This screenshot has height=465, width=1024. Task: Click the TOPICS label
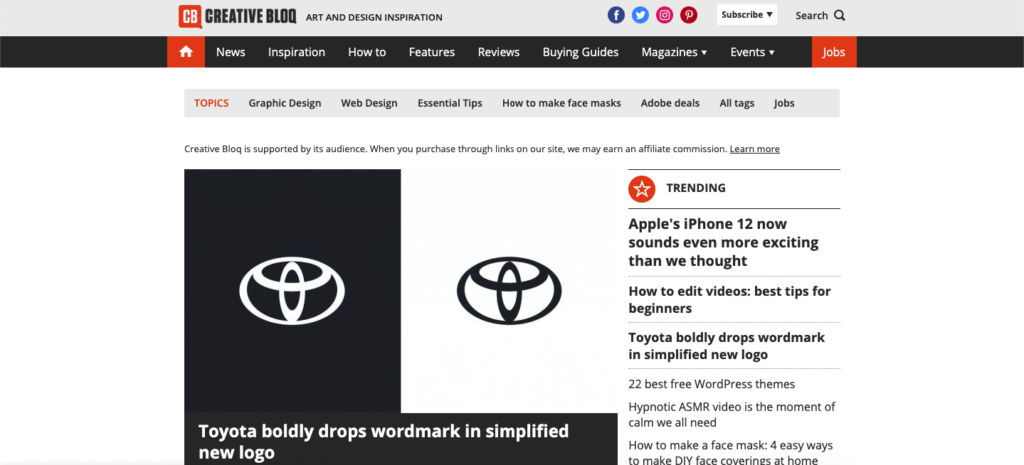[x=212, y=103]
